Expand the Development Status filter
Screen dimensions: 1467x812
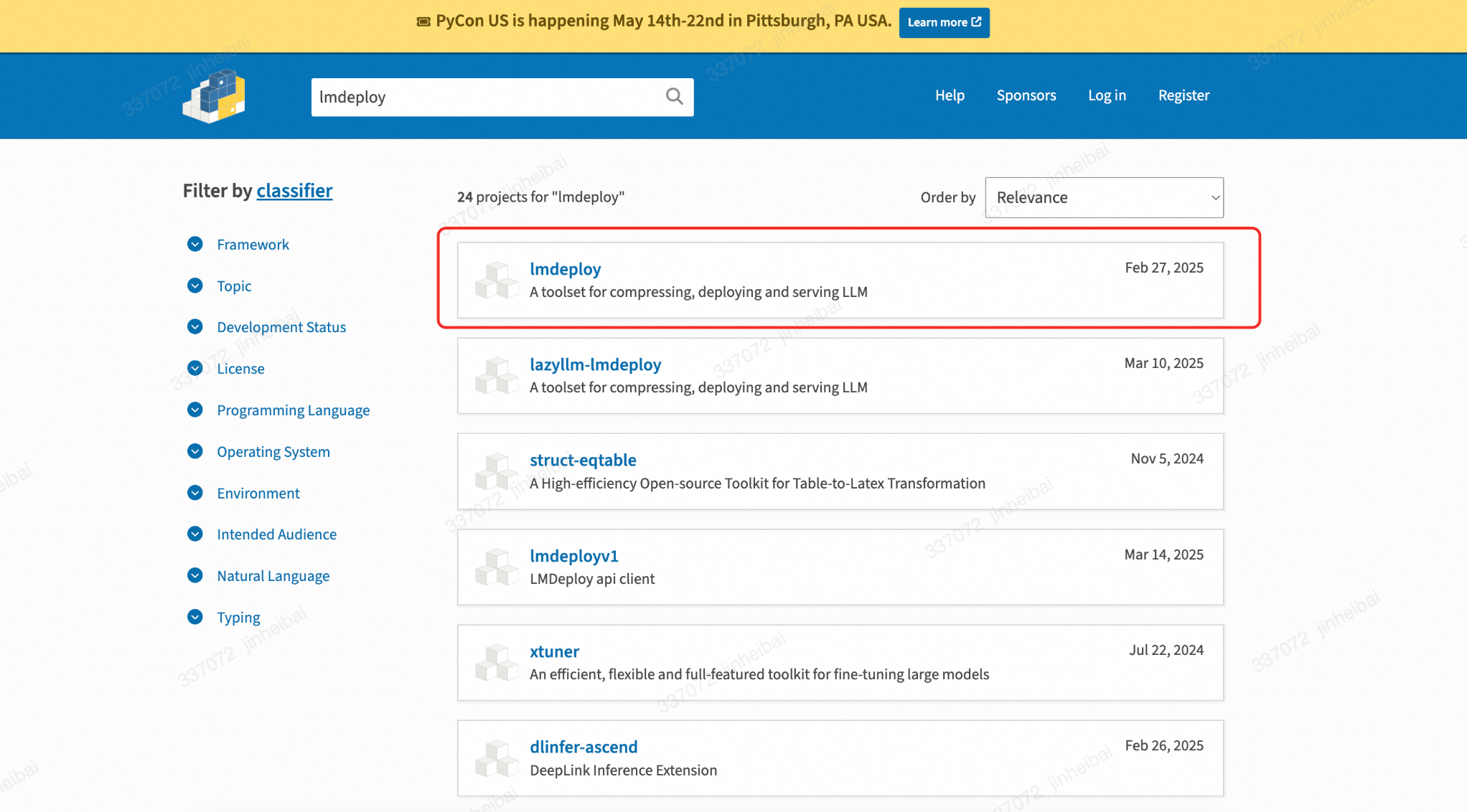(195, 327)
